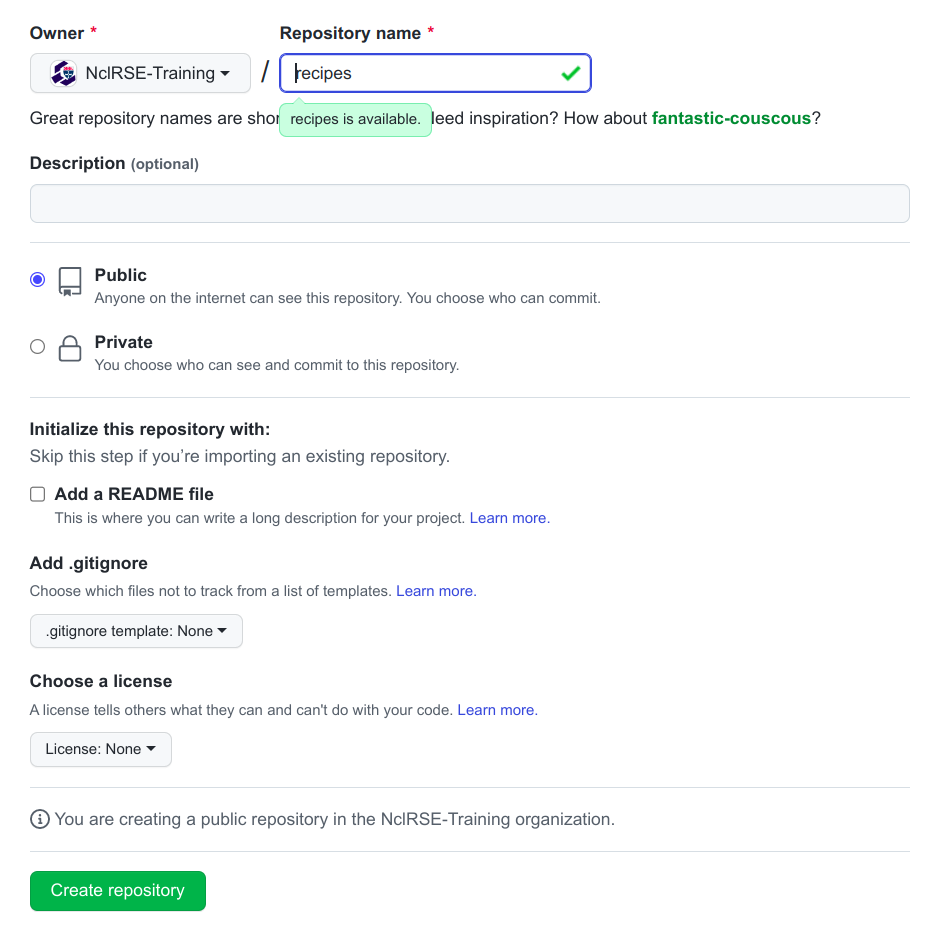Open the .gitignore template dropdown

pyautogui.click(x=136, y=631)
